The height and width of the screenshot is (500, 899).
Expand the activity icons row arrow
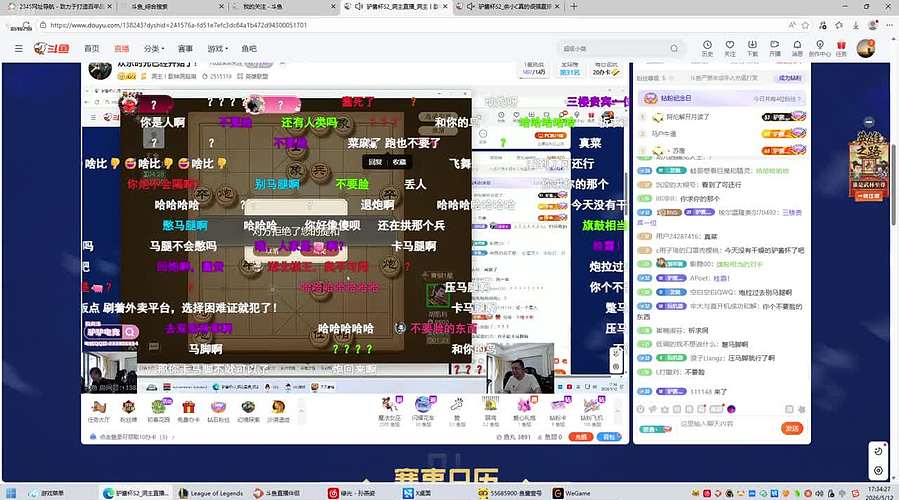(x=302, y=411)
